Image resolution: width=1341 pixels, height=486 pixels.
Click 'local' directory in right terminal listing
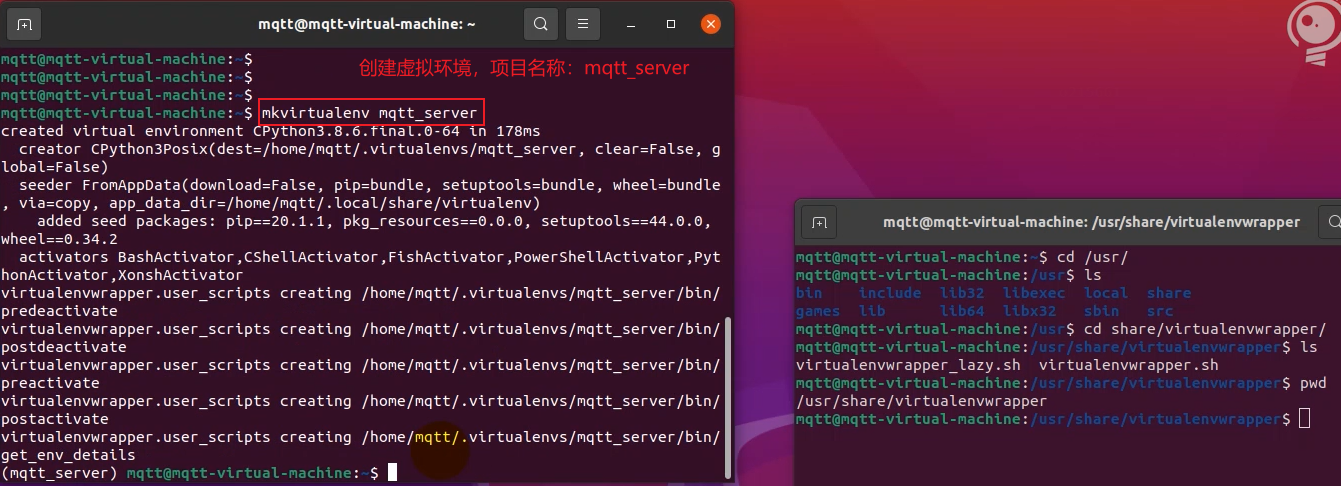1106,293
